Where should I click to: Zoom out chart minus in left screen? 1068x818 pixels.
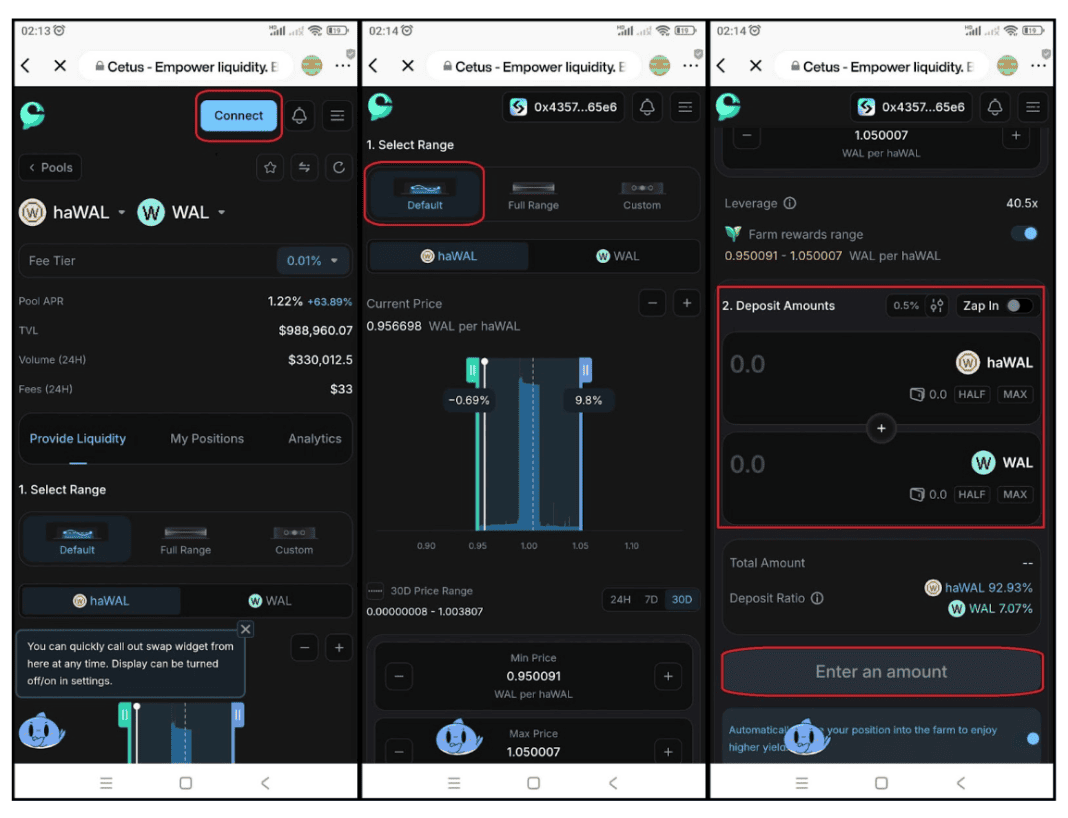coord(304,647)
